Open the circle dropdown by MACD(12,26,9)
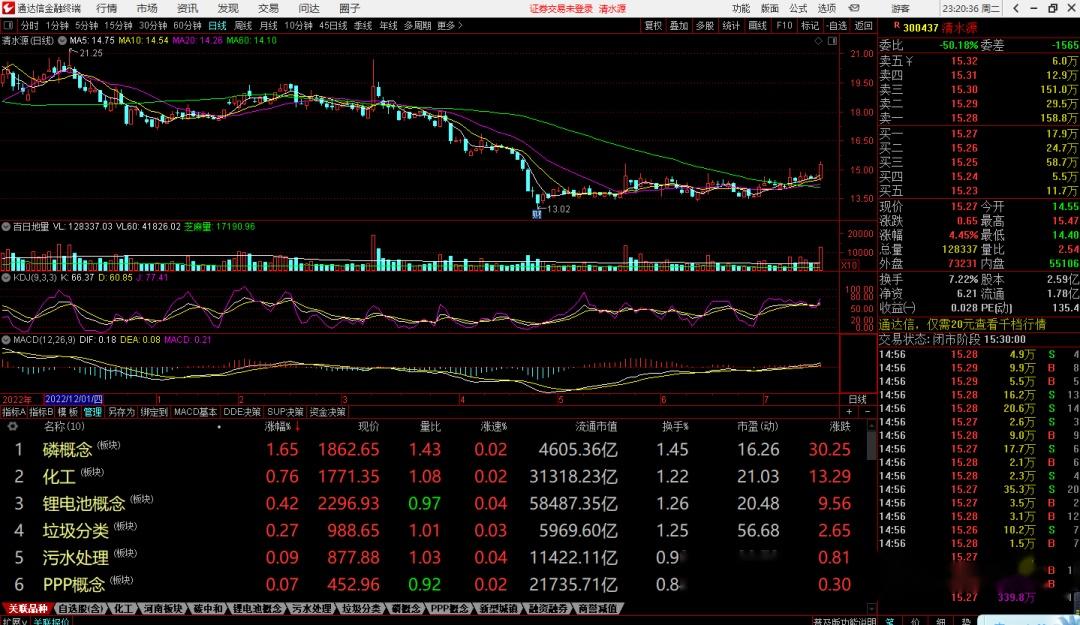1080x625 pixels. pyautogui.click(x=6, y=340)
